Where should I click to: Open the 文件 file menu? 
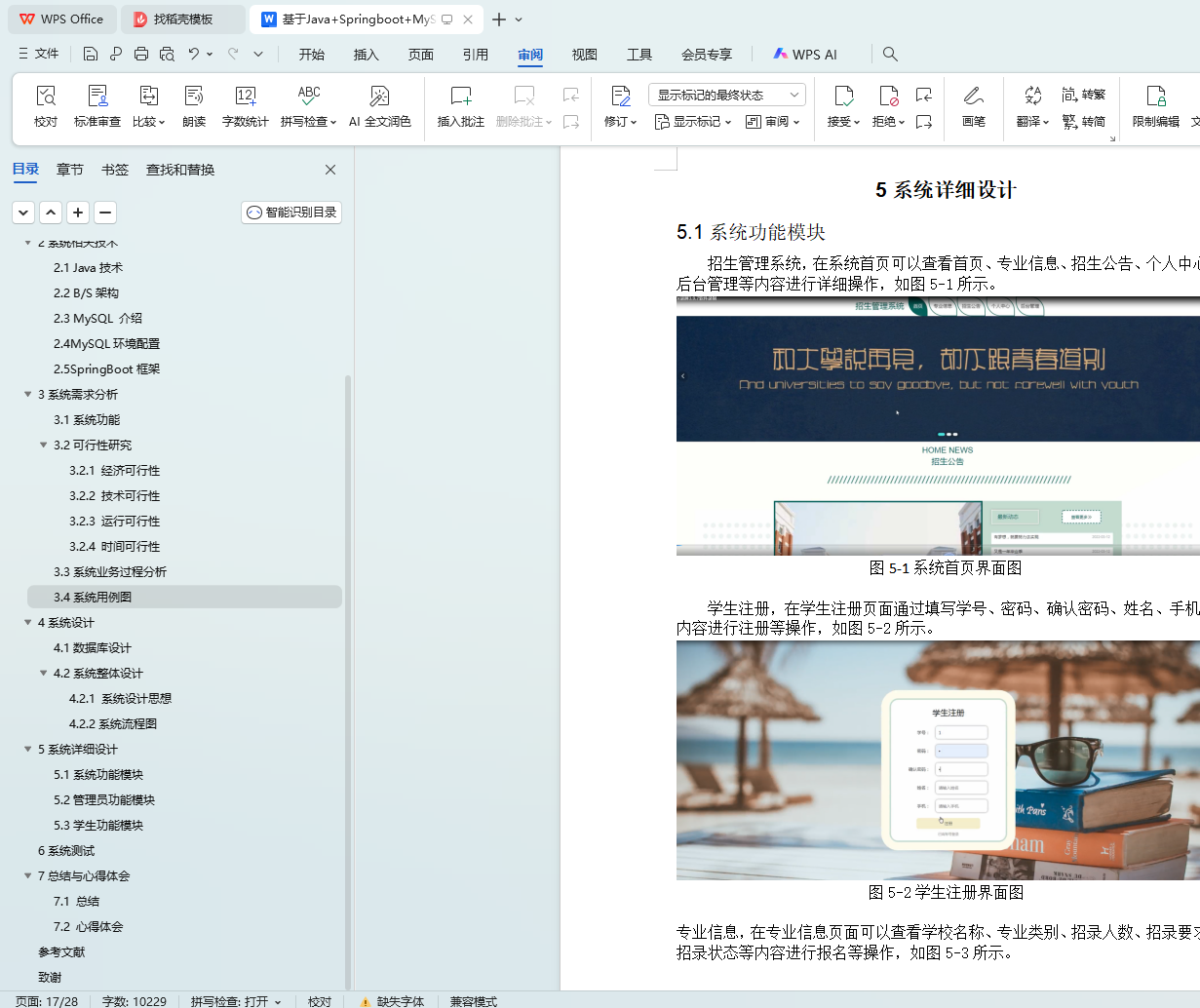pyautogui.click(x=39, y=54)
